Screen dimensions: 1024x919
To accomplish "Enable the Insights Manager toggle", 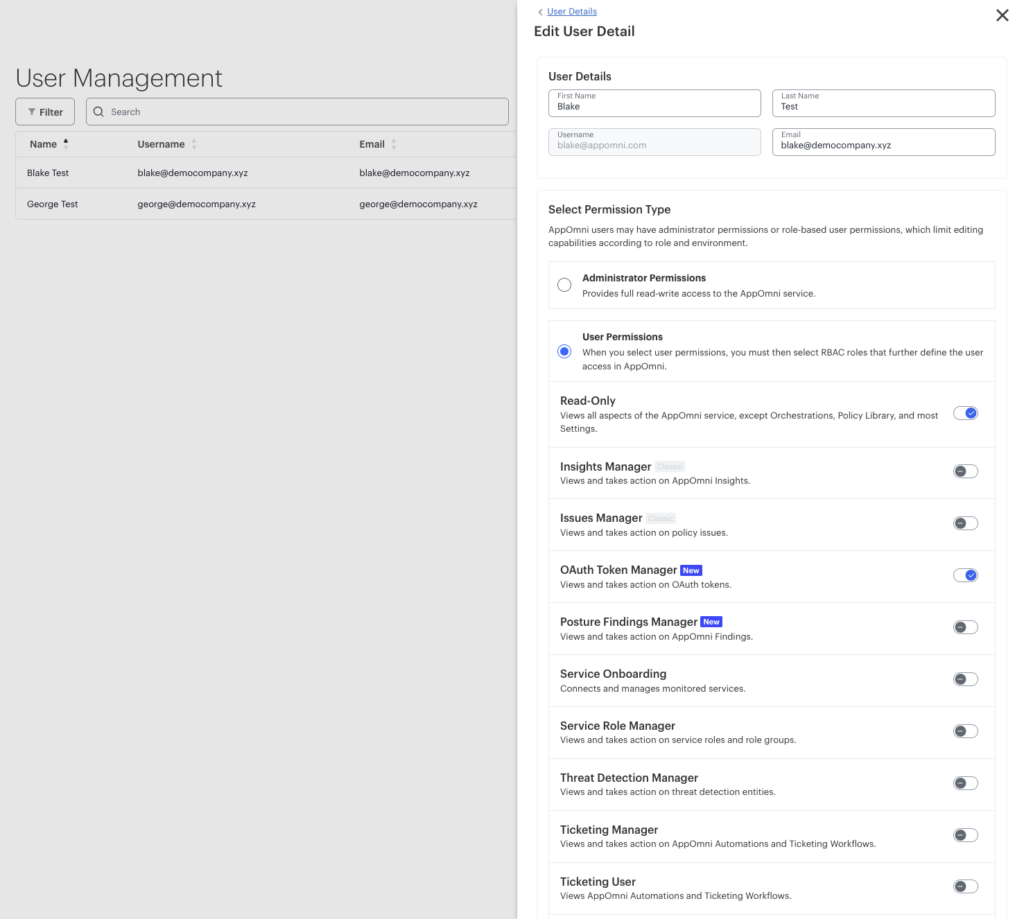I will tap(965, 471).
